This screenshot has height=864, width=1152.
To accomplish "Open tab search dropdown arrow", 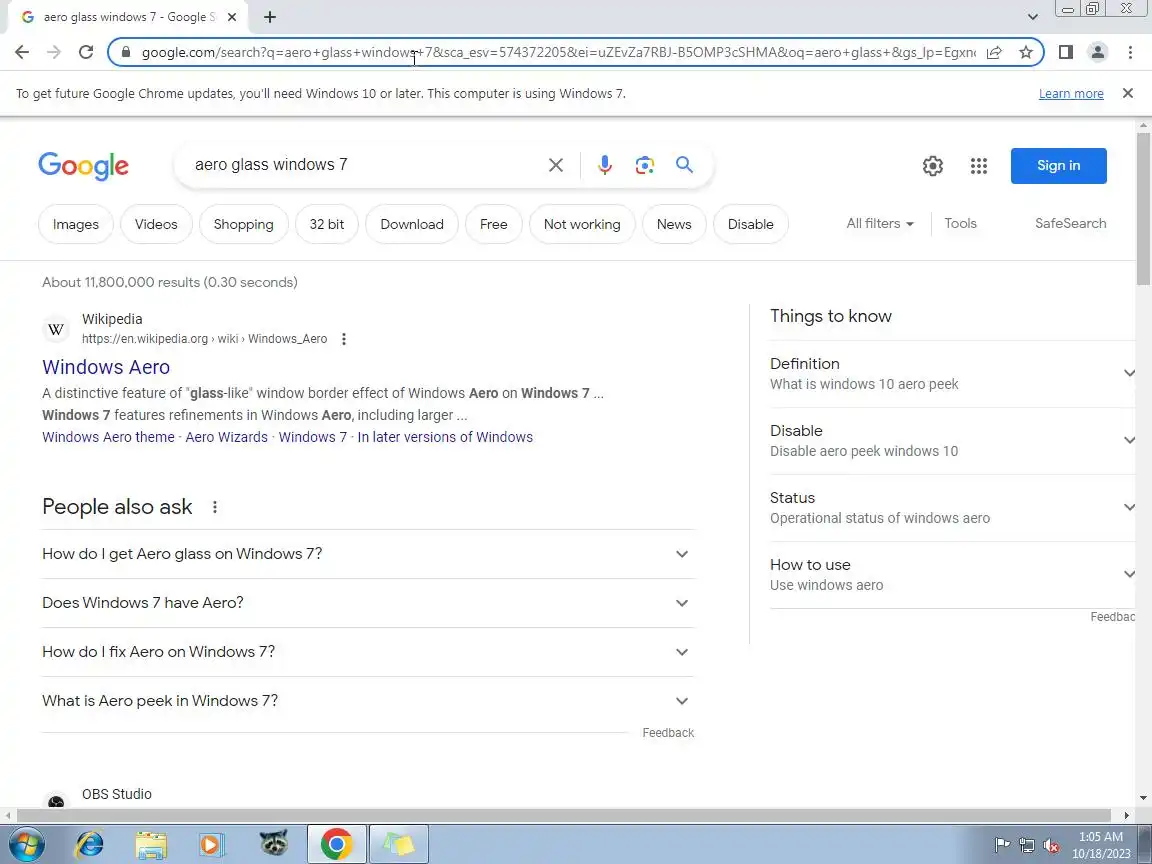I will 1032,17.
